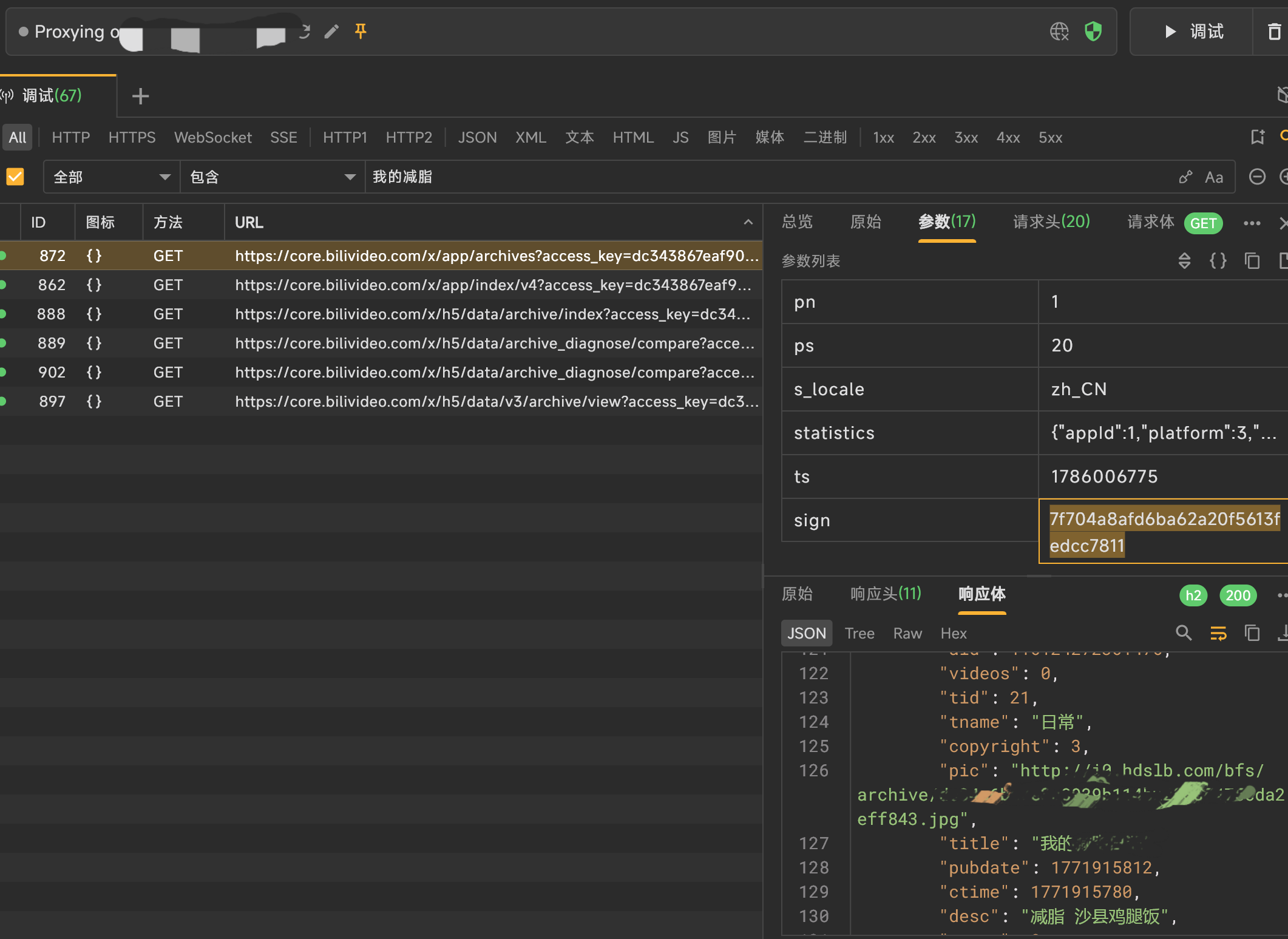Toggle word wrap icon in response body
Image resolution: width=1288 pixels, height=939 pixels.
coord(1218,633)
